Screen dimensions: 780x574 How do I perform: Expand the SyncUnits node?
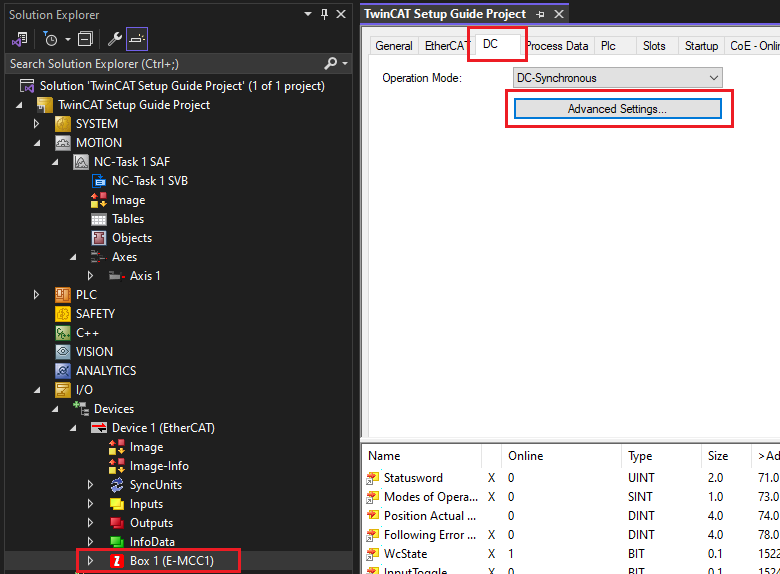click(90, 484)
